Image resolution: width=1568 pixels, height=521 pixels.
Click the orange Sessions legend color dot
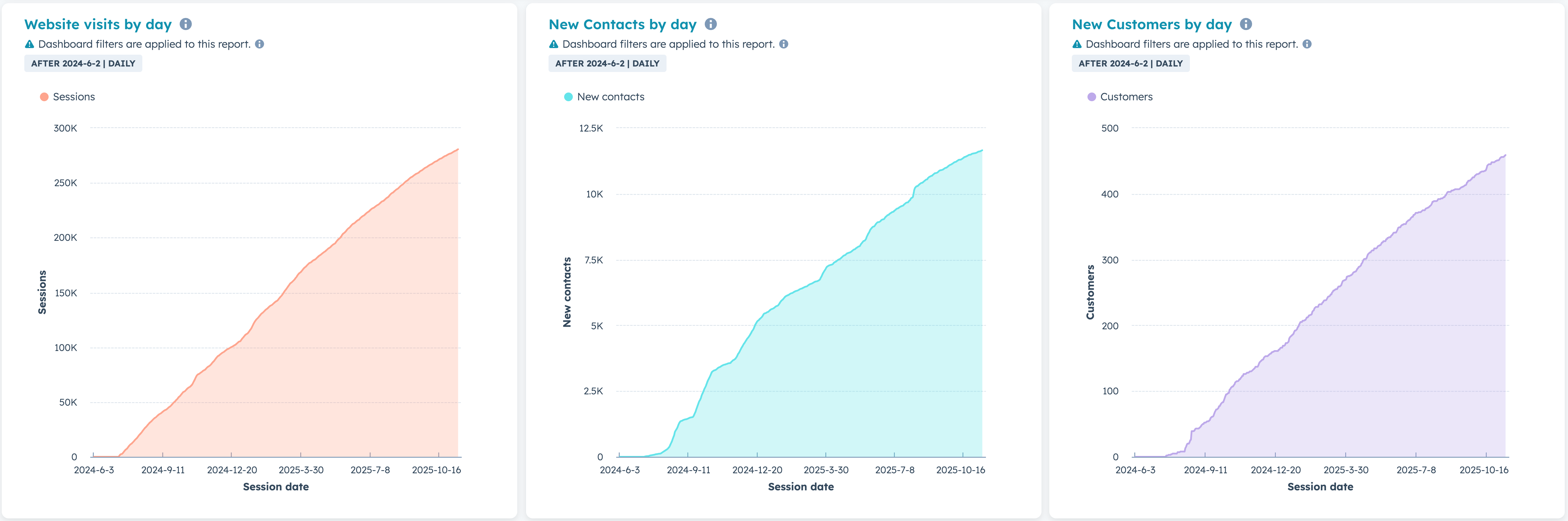[x=44, y=97]
